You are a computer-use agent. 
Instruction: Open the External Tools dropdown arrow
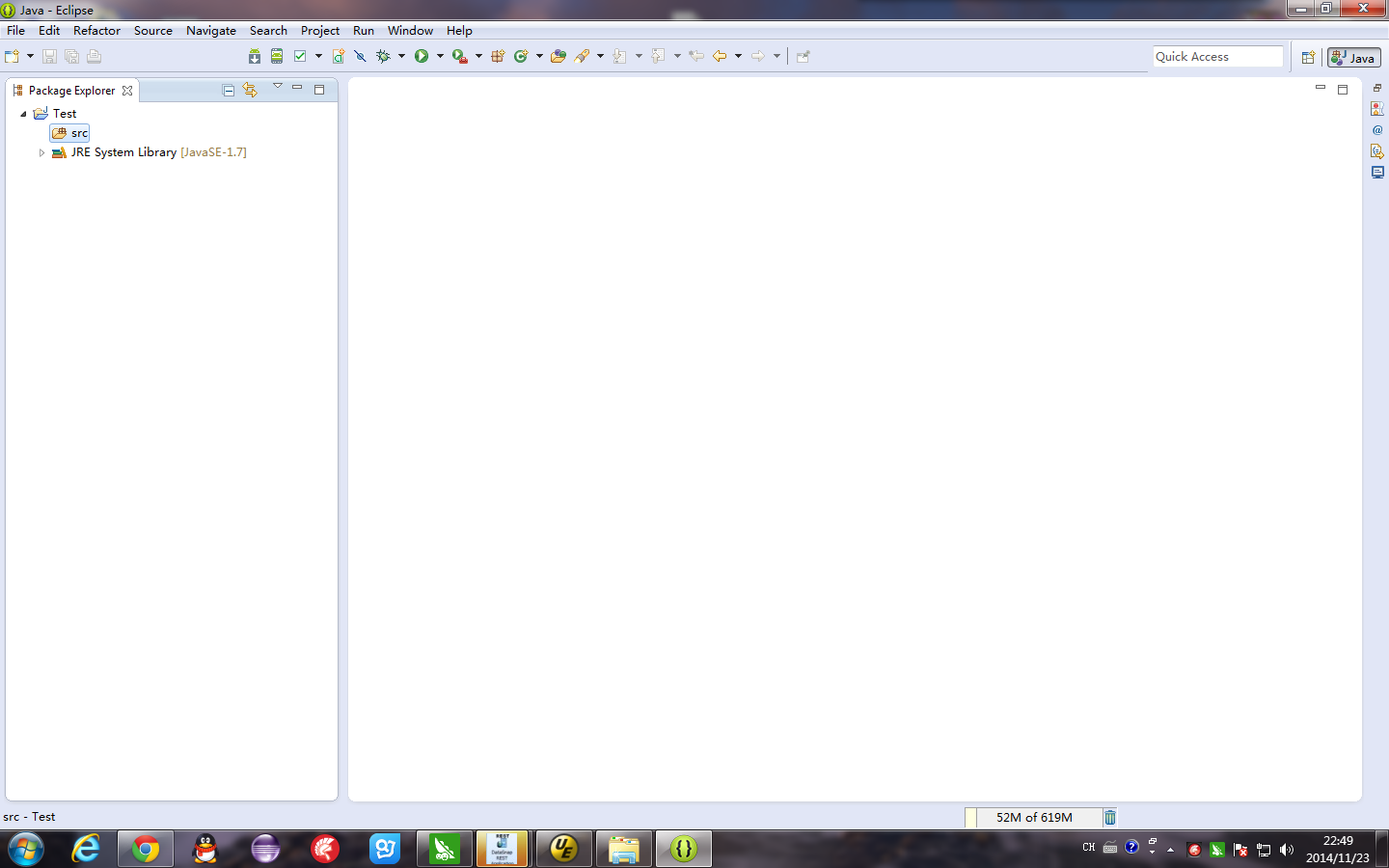click(x=478, y=56)
